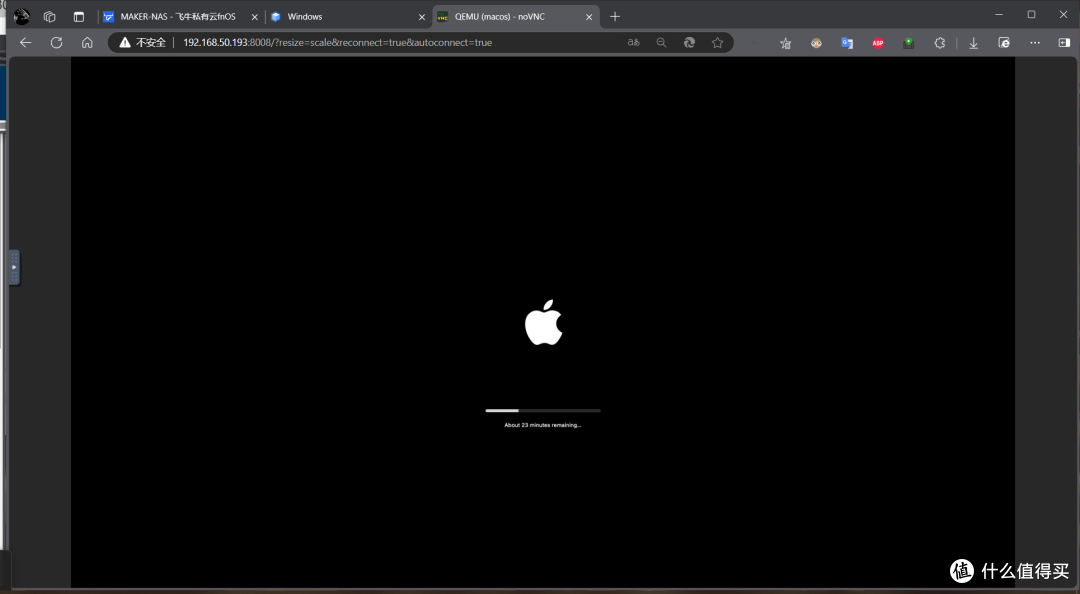Click the Adblock Plus extension icon
This screenshot has height=594, width=1080.
[x=877, y=42]
